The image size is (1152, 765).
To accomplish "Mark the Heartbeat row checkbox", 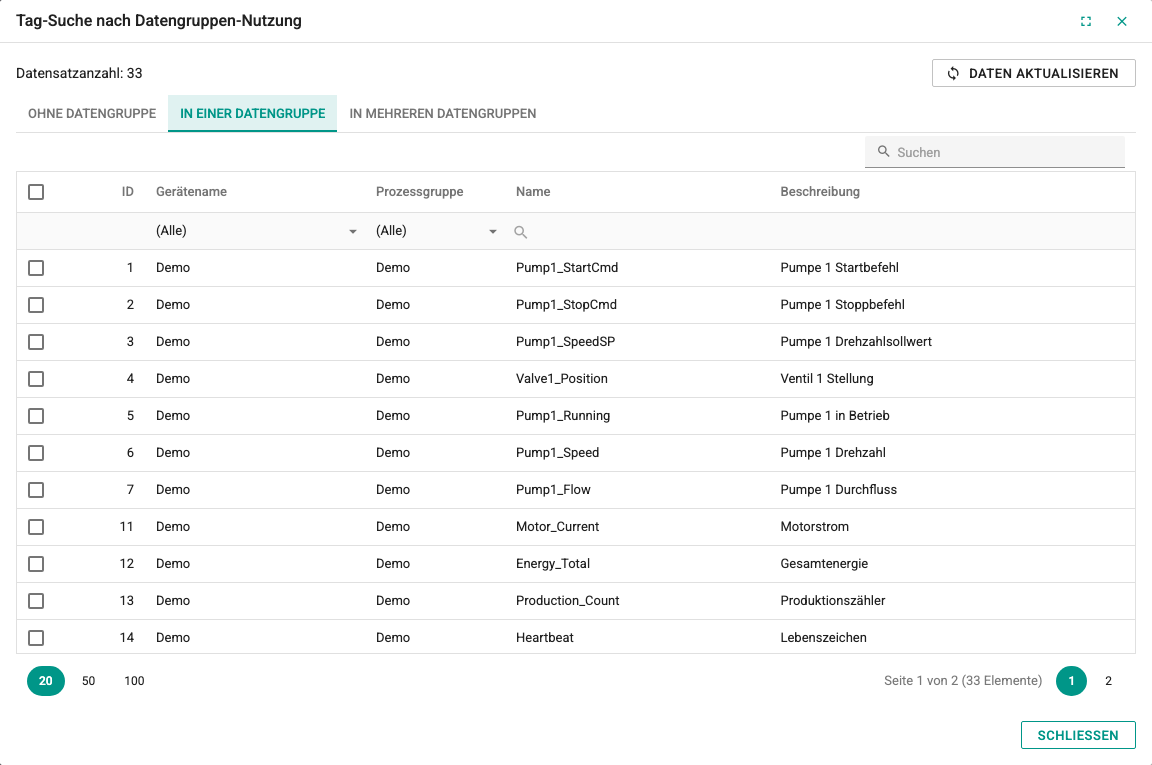I will click(x=36, y=638).
